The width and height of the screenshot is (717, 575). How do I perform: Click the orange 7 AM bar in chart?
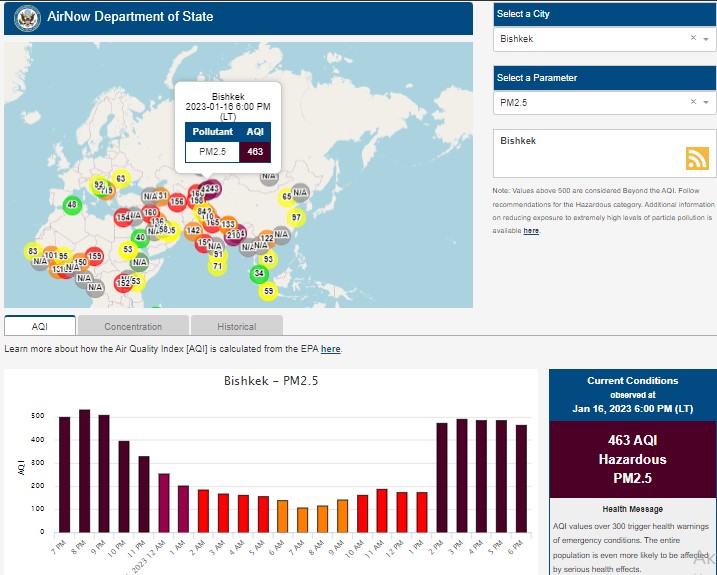[302, 519]
